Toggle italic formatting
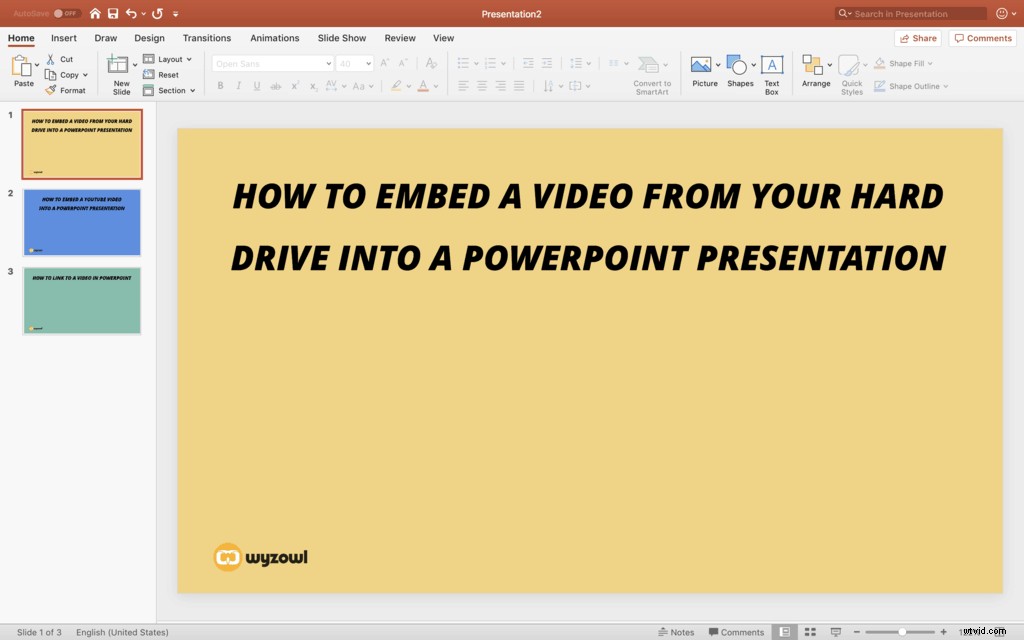 pos(238,86)
